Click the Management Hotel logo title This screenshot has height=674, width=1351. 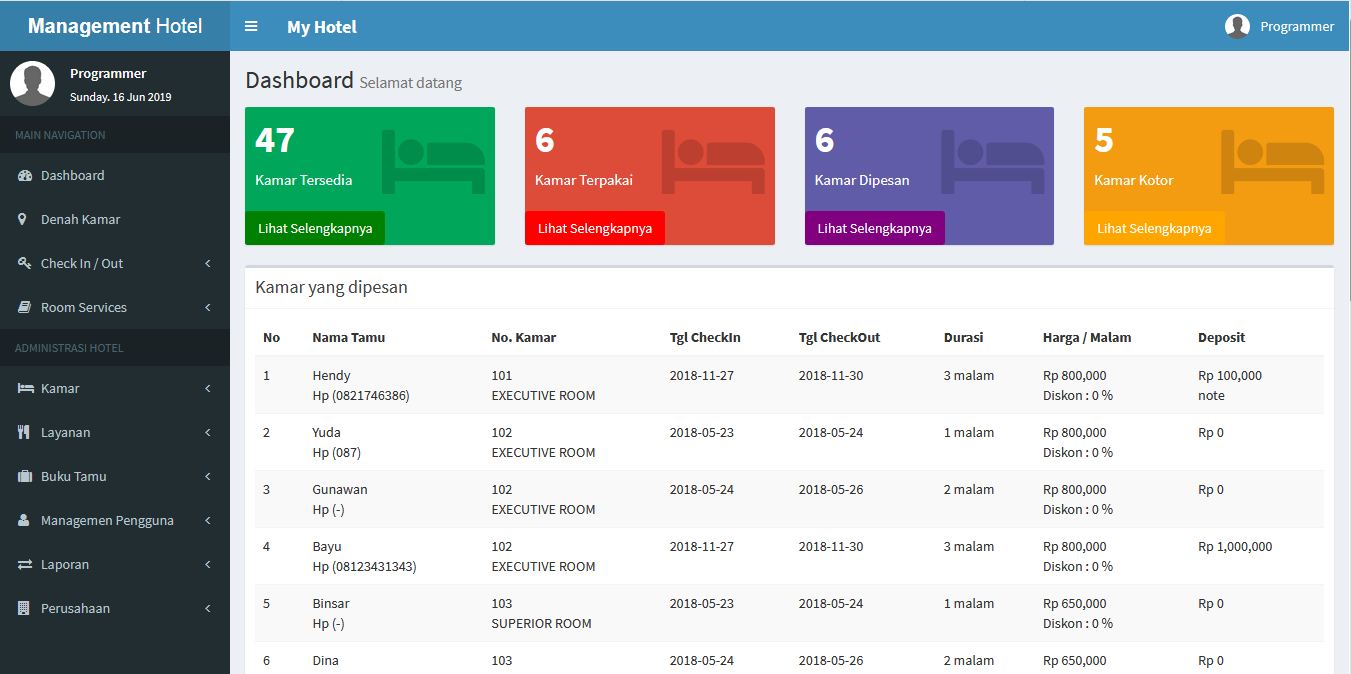click(x=115, y=26)
